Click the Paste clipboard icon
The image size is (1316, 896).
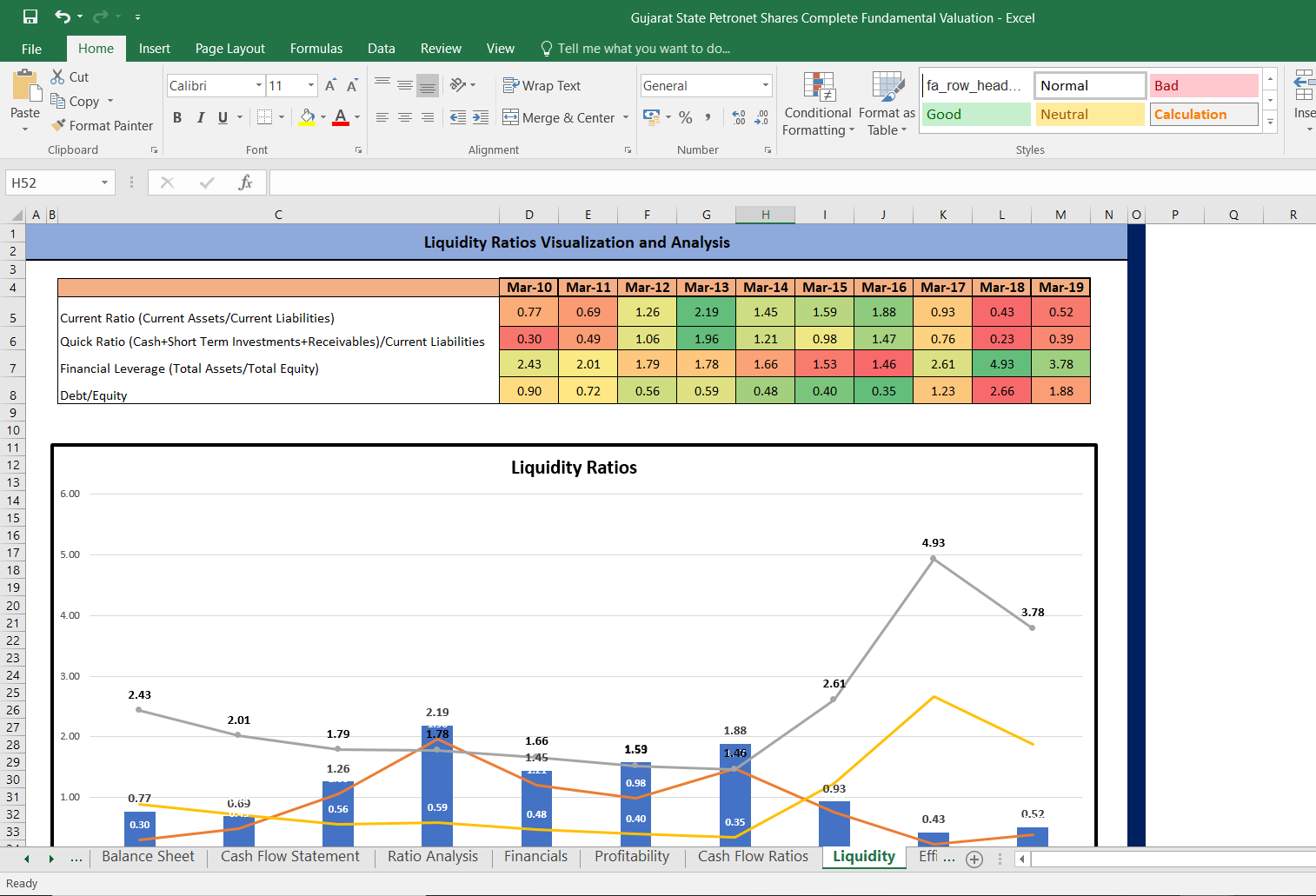coord(26,86)
